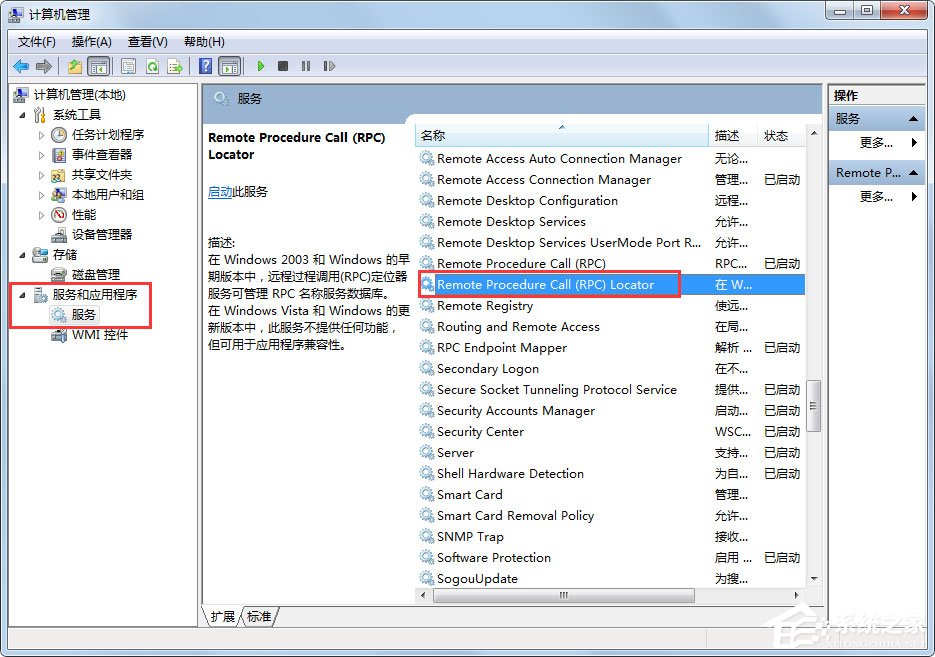Navigate back using the blue back arrow

(20, 66)
